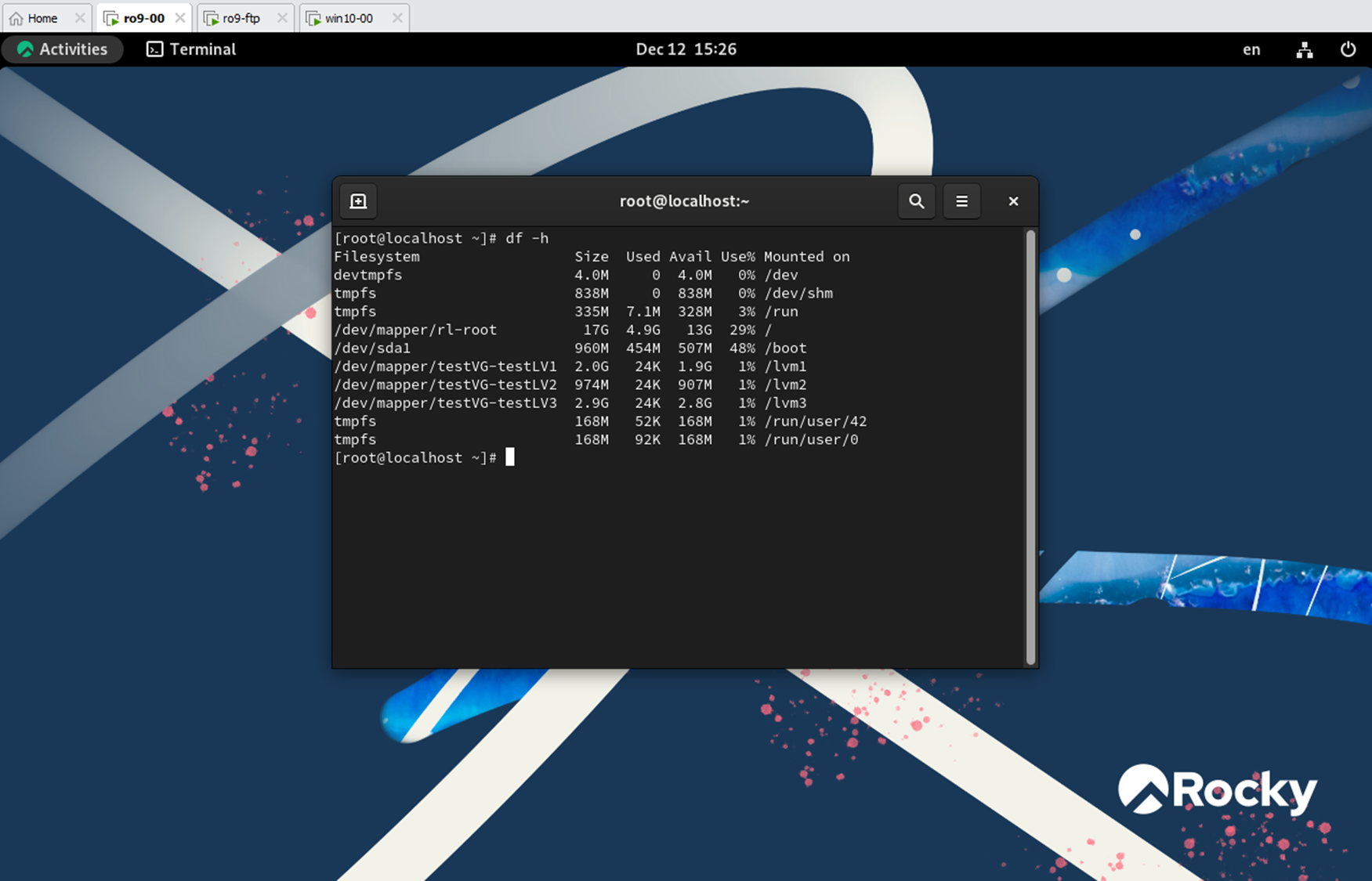
Task: Close the ro9-00 tab
Action: [179, 18]
